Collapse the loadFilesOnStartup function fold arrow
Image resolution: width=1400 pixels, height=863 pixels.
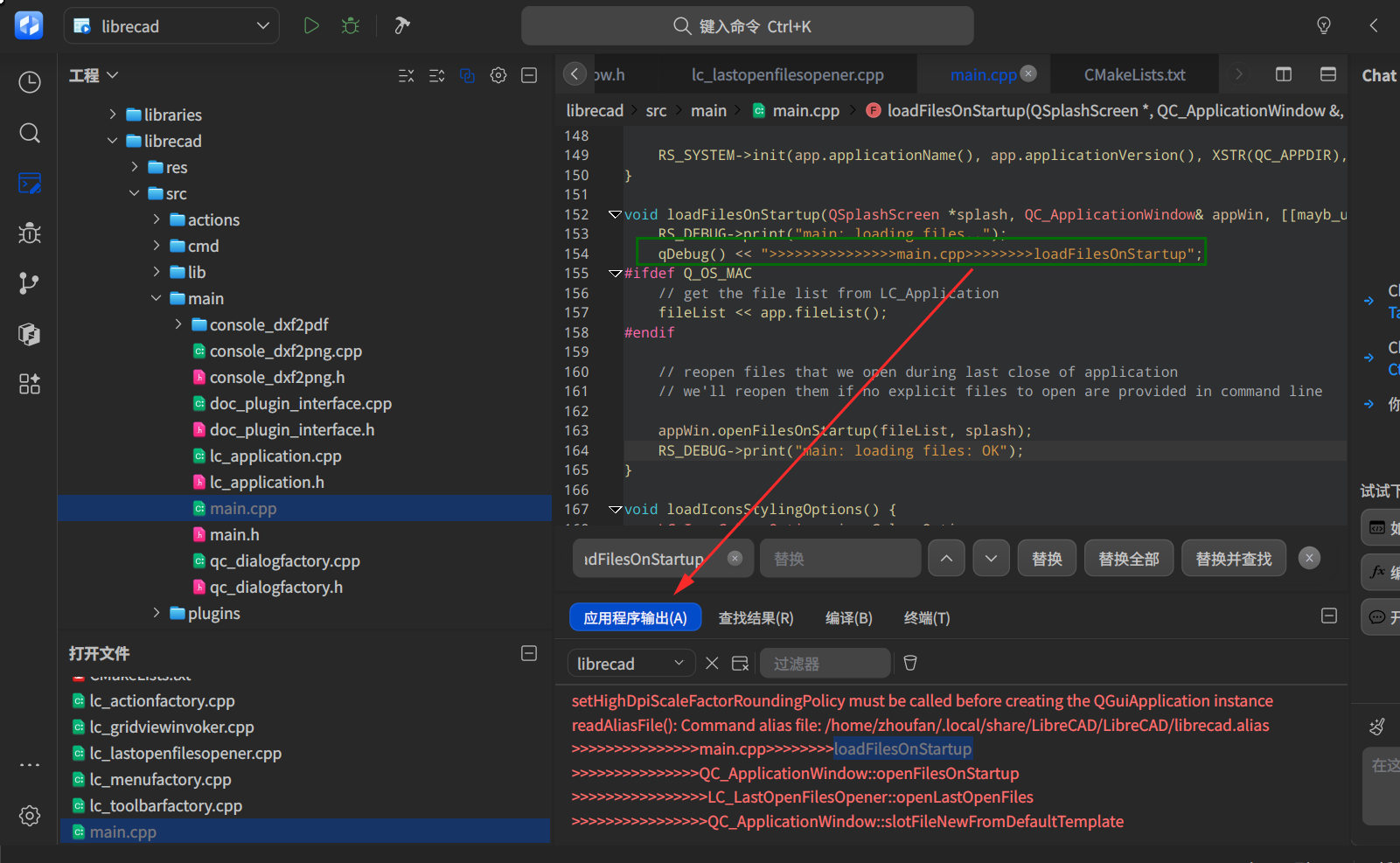[x=615, y=214]
